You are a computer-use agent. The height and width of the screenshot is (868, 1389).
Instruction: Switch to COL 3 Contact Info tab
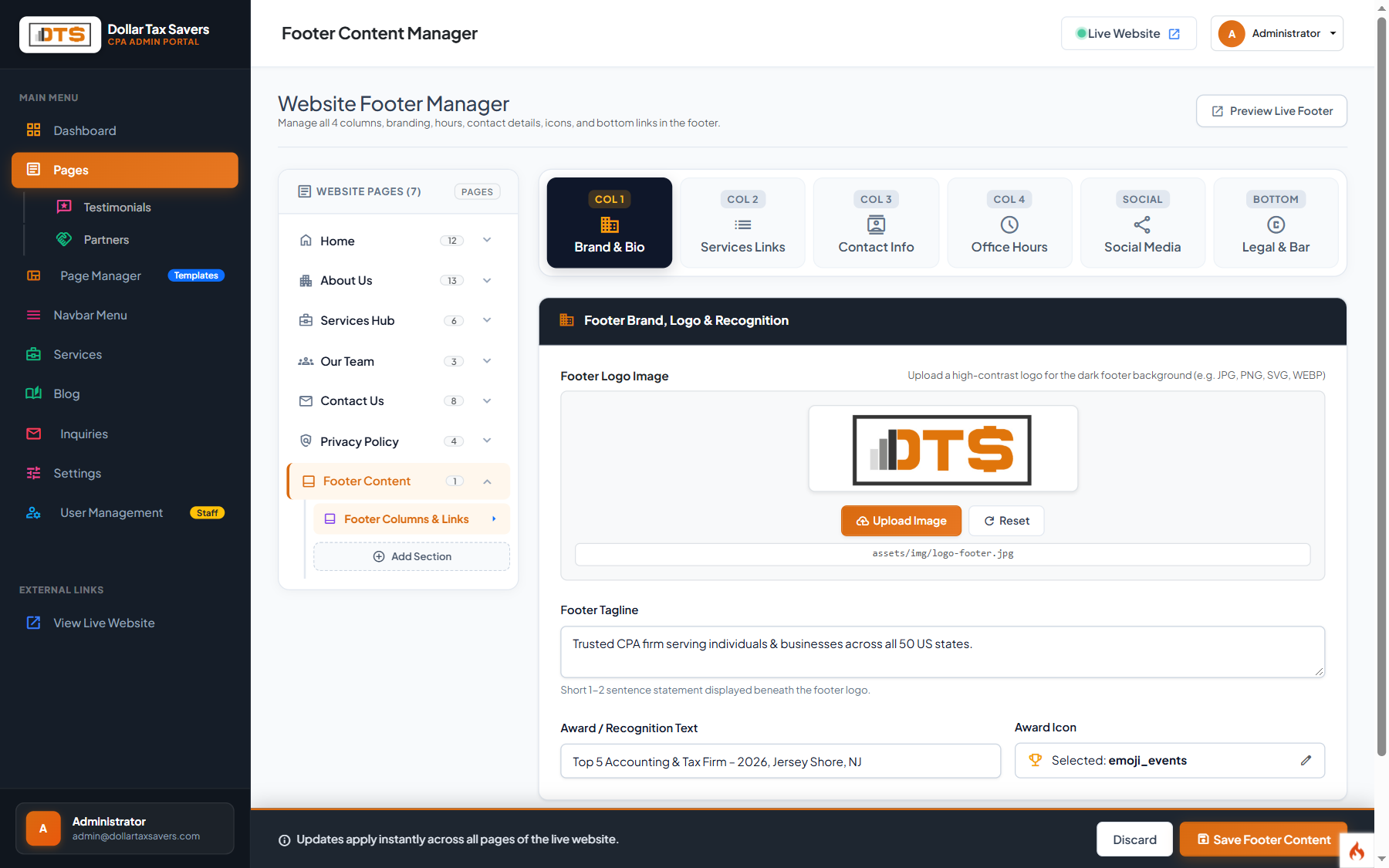pyautogui.click(x=876, y=223)
